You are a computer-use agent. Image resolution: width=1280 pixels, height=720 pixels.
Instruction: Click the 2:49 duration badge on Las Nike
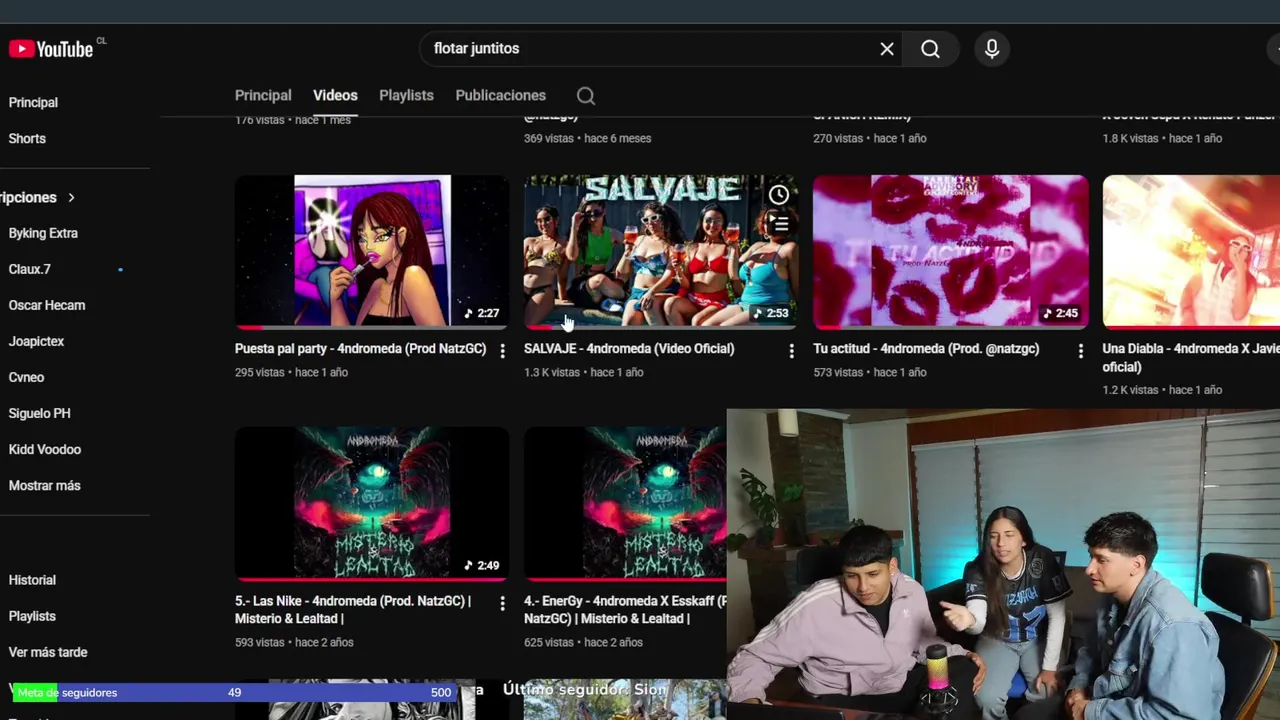(481, 565)
